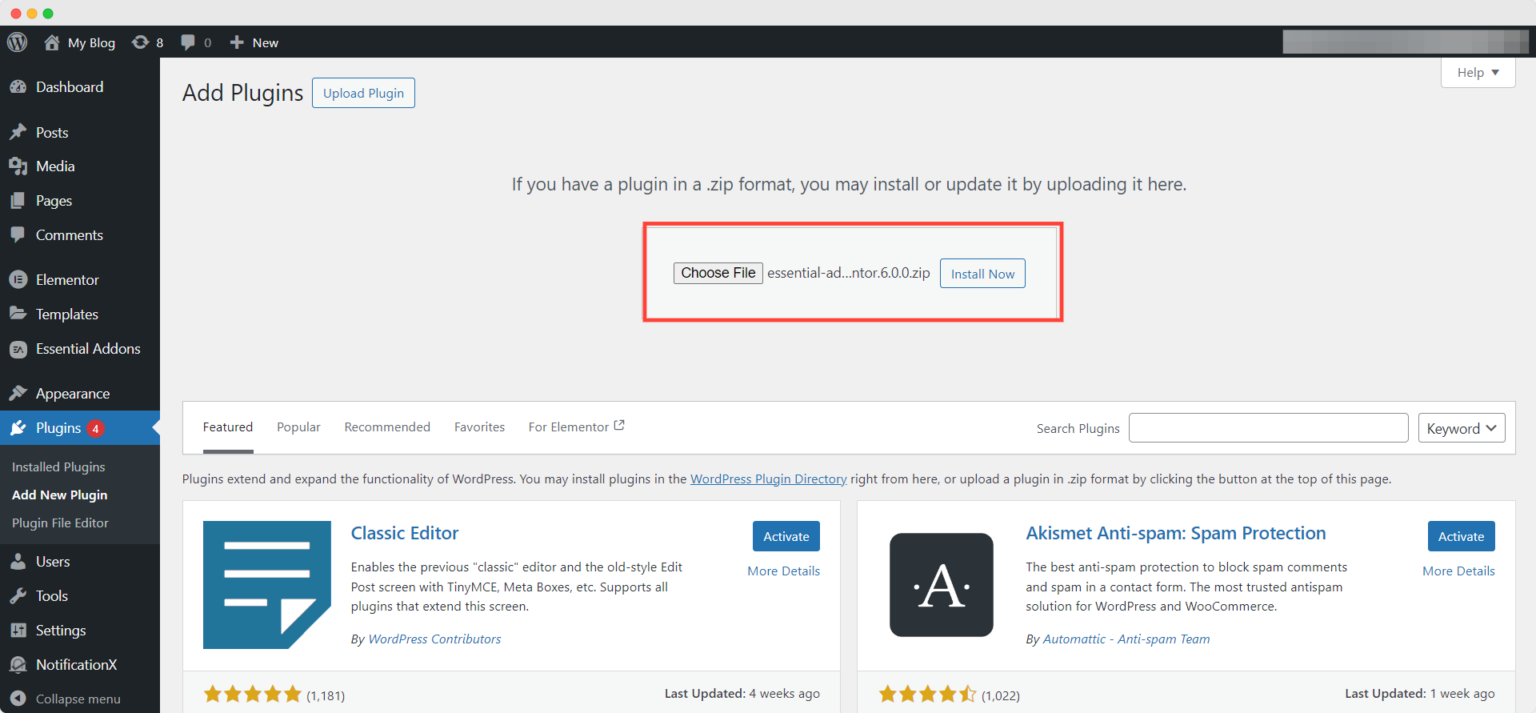Click inside the Search Plugins field
The image size is (1536, 713).
pos(1268,427)
